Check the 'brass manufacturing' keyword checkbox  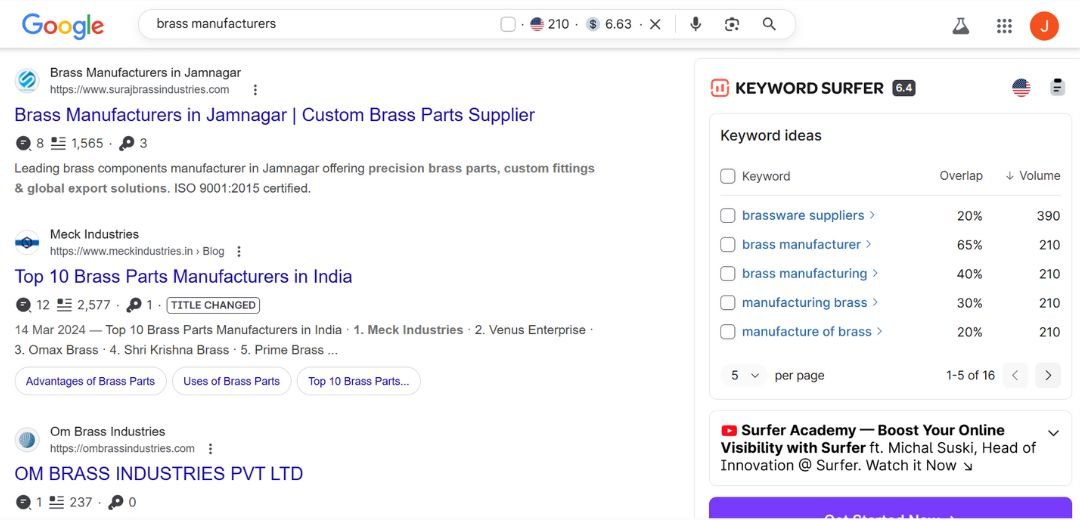pos(727,273)
